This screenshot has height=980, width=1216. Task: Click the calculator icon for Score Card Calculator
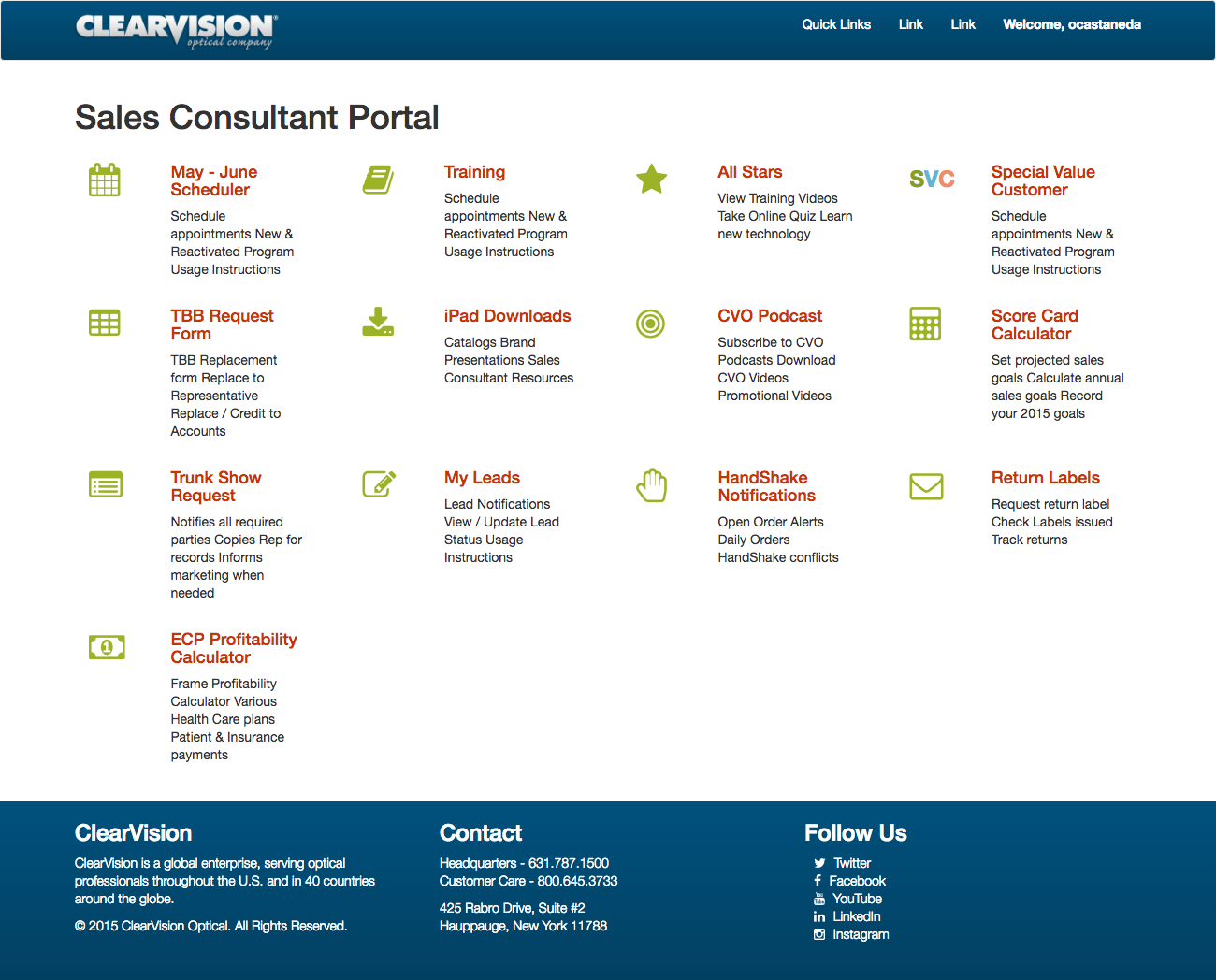pos(925,324)
